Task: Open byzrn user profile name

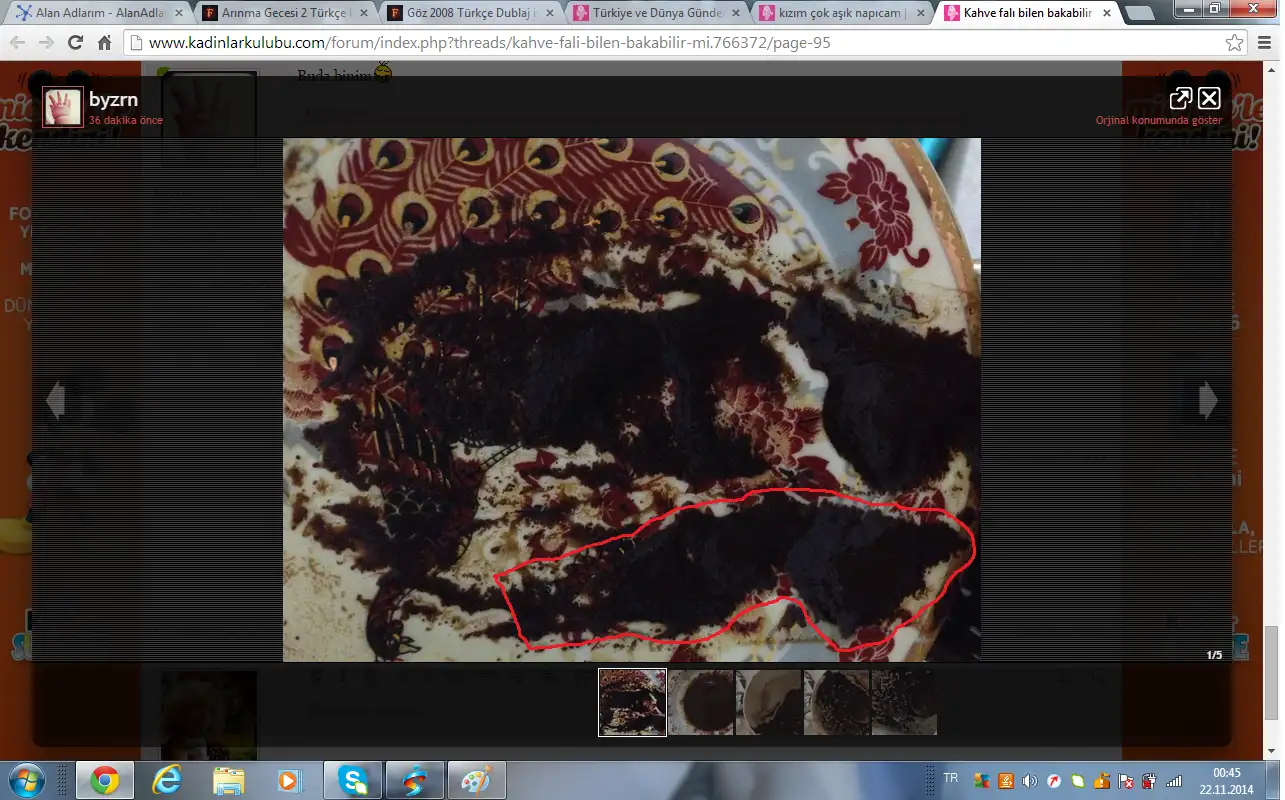Action: pyautogui.click(x=113, y=99)
